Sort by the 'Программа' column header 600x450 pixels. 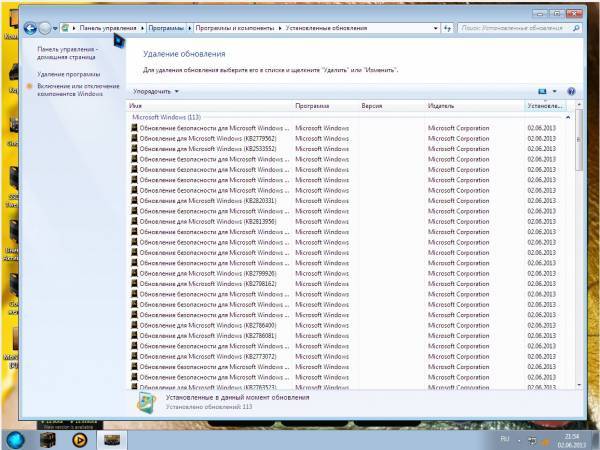pos(326,106)
